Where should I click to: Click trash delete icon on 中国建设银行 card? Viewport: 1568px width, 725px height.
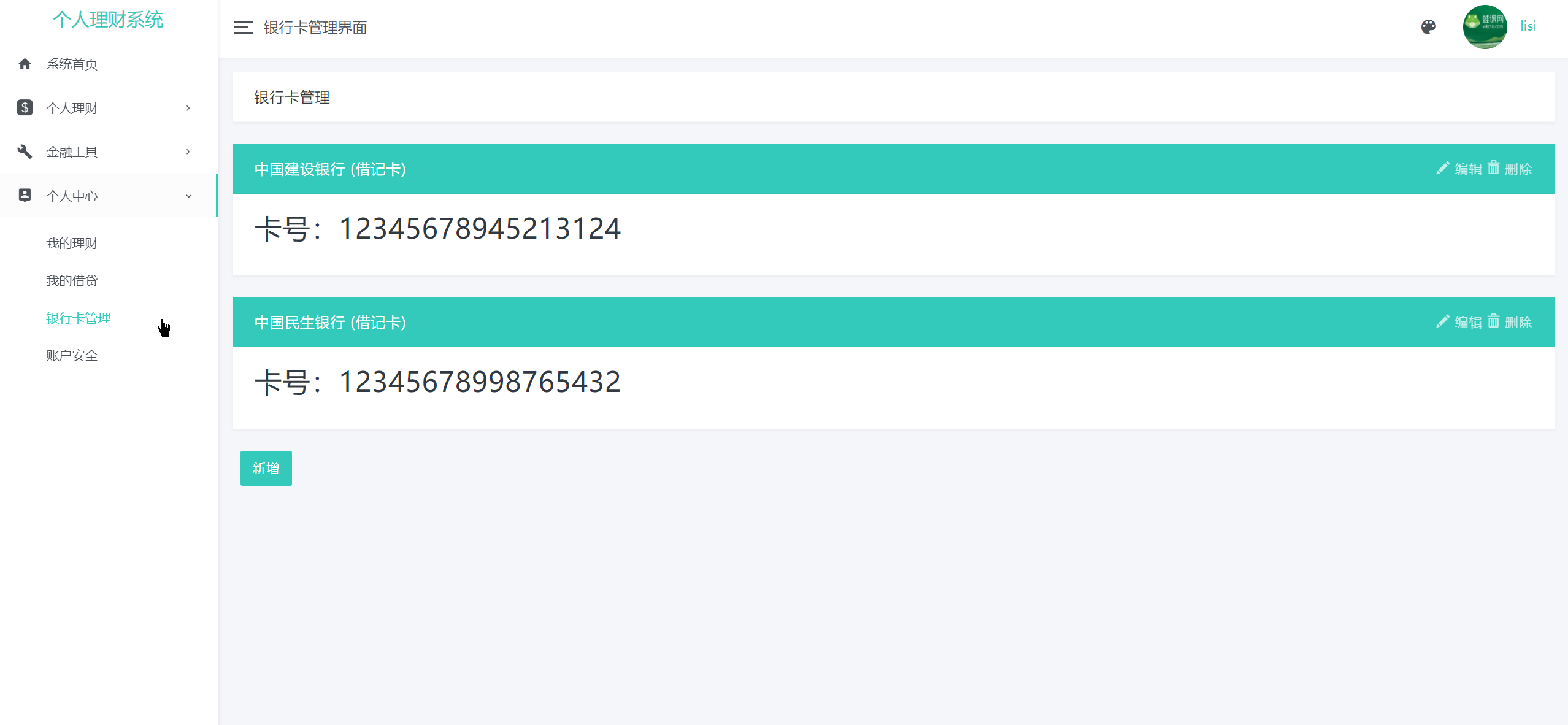(1493, 168)
